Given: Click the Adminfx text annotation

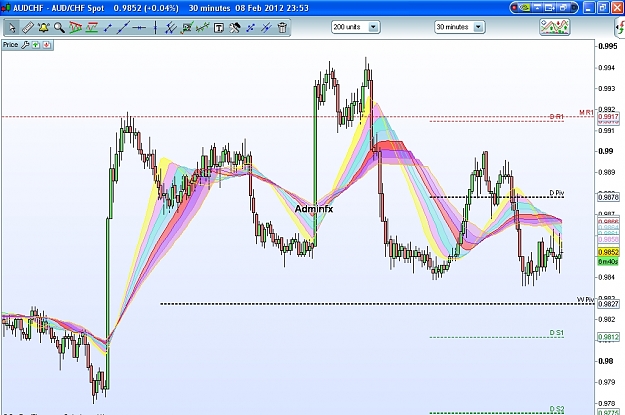Looking at the screenshot, I should [314, 209].
